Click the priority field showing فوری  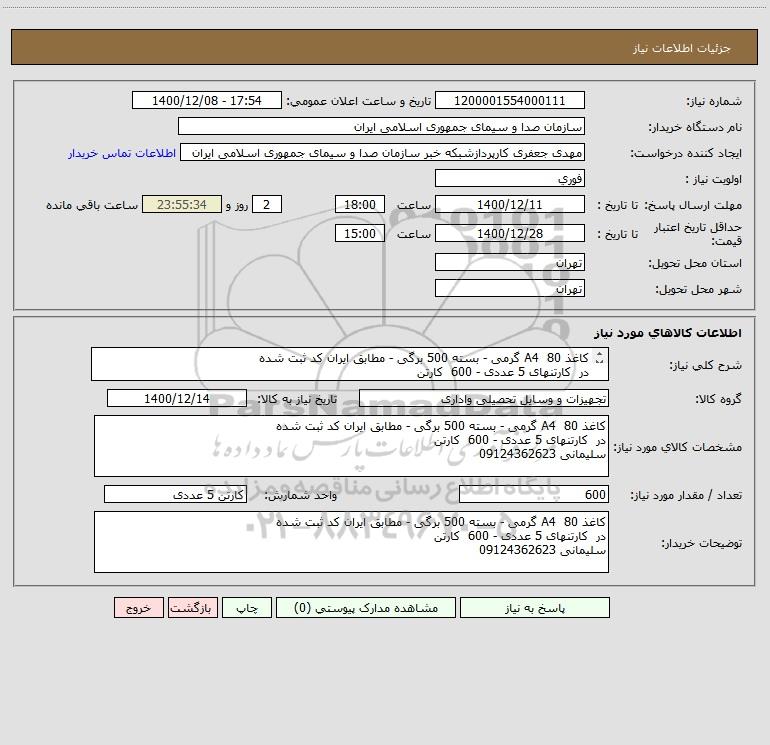point(510,178)
